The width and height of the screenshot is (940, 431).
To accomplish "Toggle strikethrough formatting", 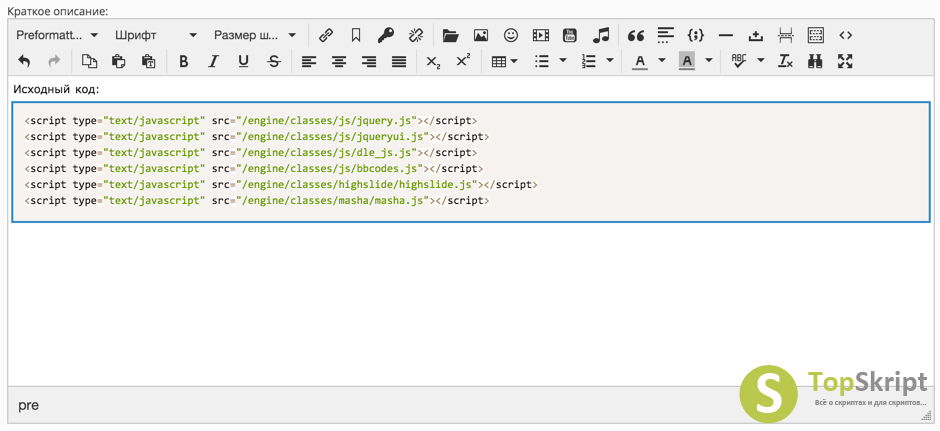I will tap(273, 61).
